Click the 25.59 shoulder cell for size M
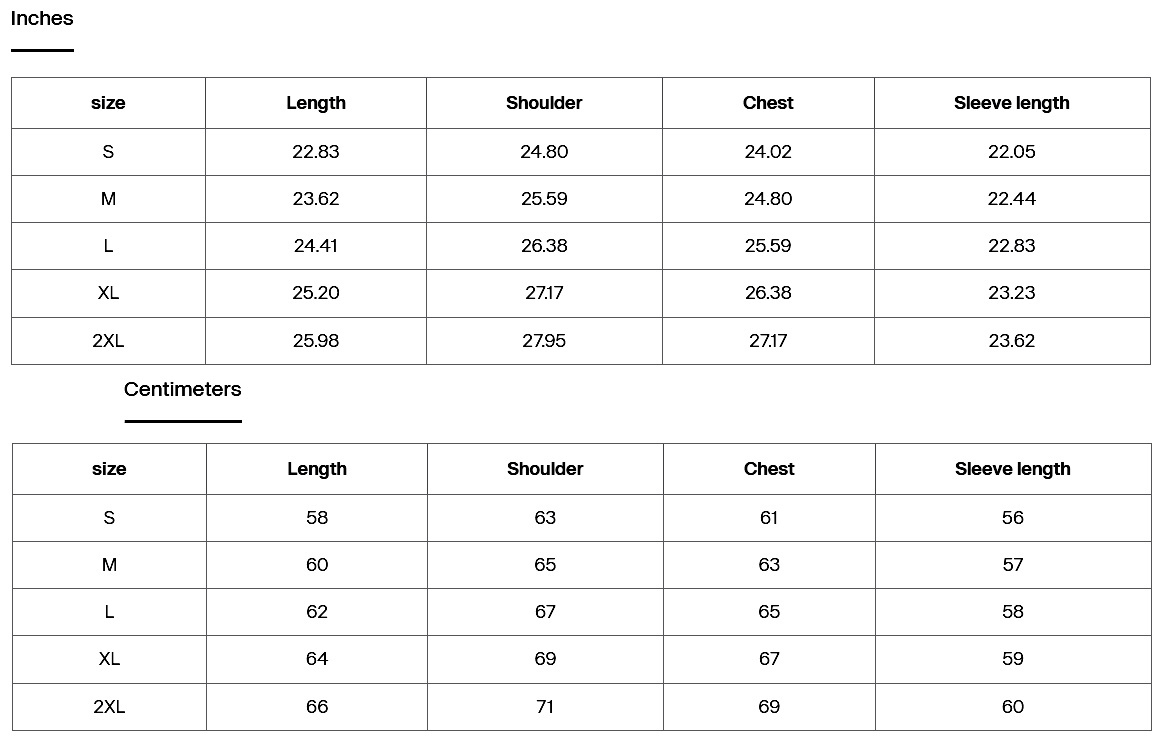Viewport: 1168px width, 738px height. [x=544, y=199]
